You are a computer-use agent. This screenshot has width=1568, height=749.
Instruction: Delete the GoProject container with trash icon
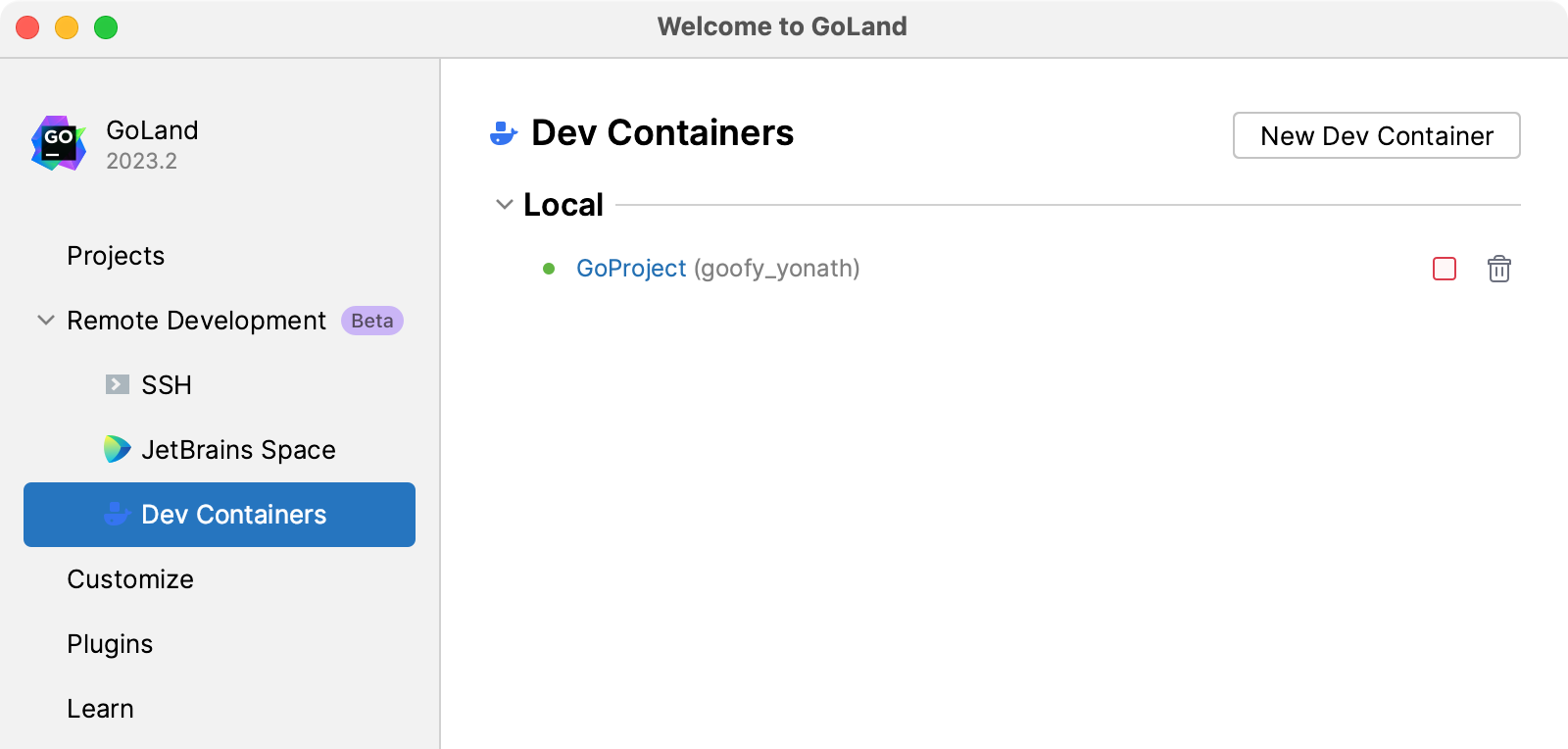(1499, 269)
